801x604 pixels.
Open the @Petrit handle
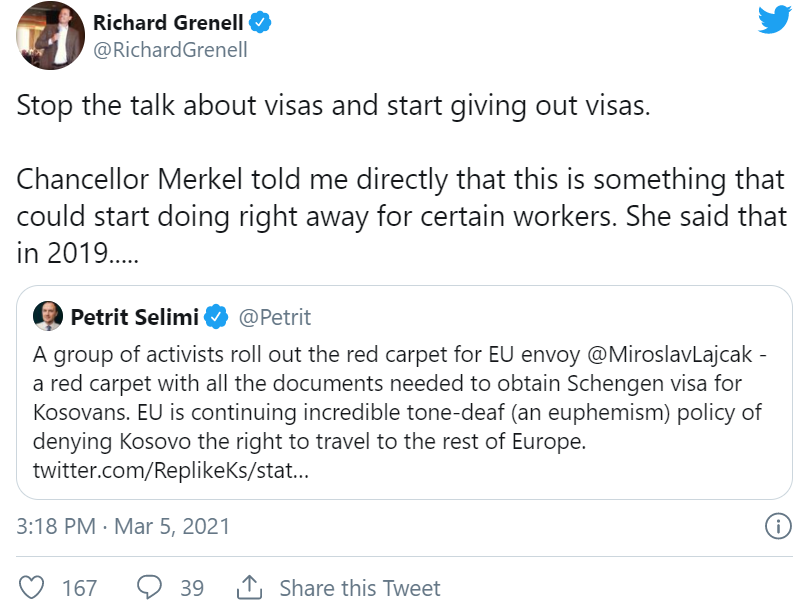(274, 318)
